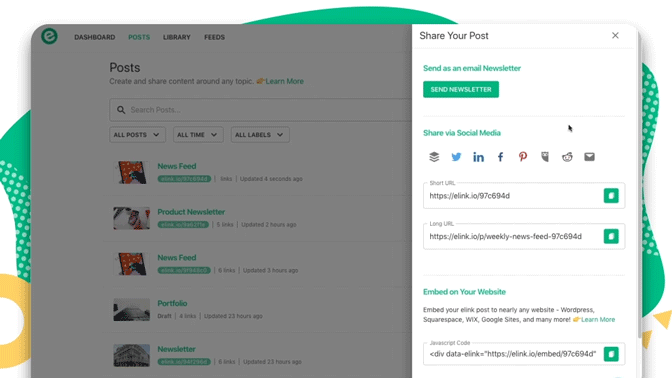
Task: Click the Portfolio post thumbnail
Action: tap(132, 309)
